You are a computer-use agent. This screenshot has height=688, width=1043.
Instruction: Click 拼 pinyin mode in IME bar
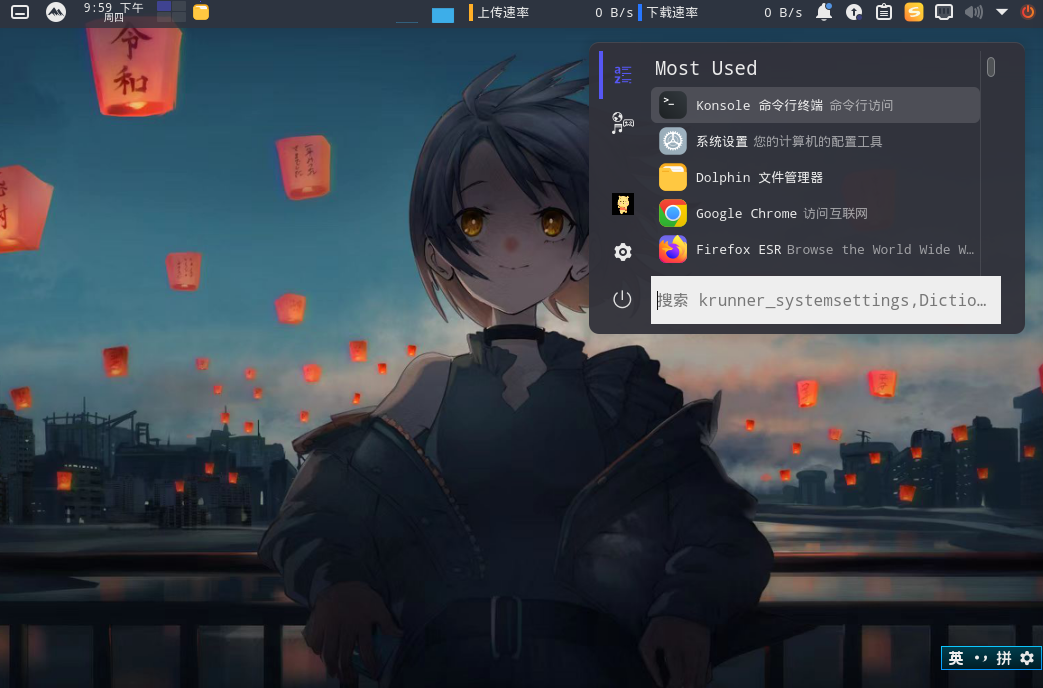click(x=1004, y=658)
